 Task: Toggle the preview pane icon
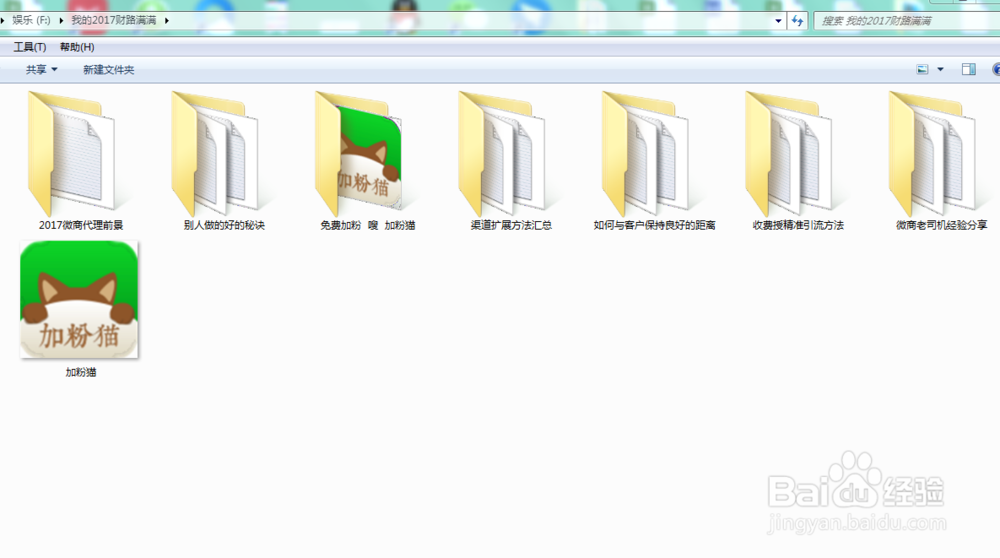coord(969,70)
